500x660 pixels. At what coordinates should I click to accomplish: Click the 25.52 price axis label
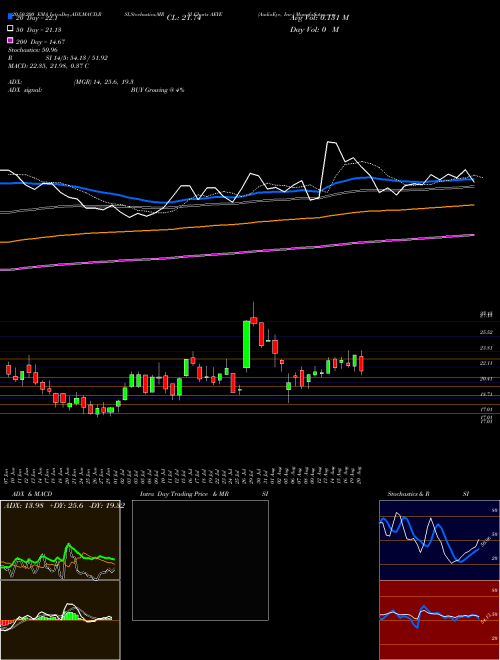pyautogui.click(x=486, y=332)
